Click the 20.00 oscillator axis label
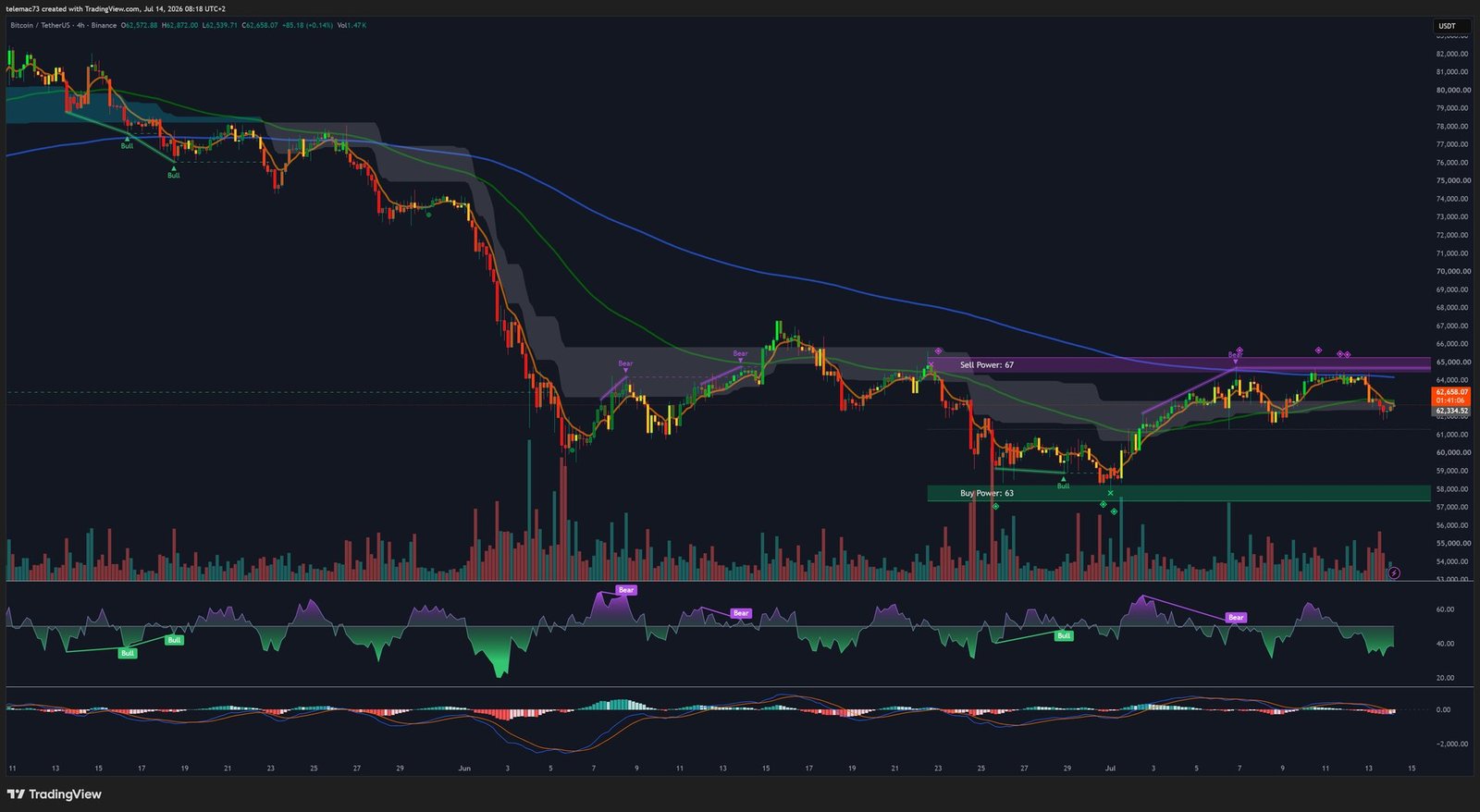Viewport: 1480px width, 812px height. click(1445, 678)
